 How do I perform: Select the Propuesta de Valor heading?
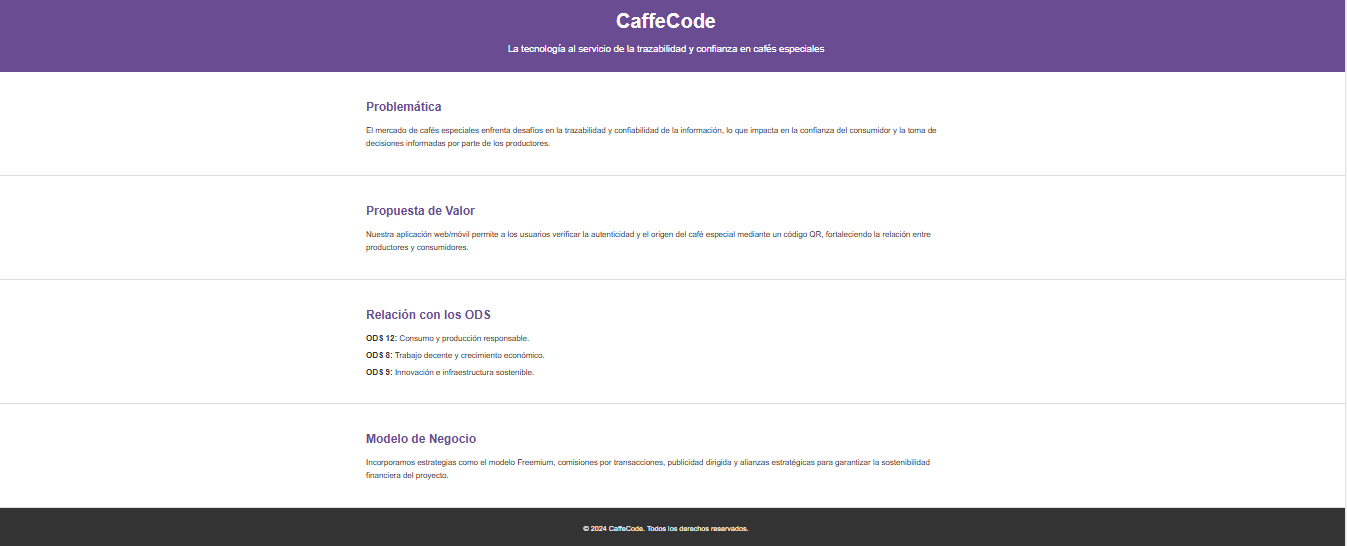tap(420, 211)
